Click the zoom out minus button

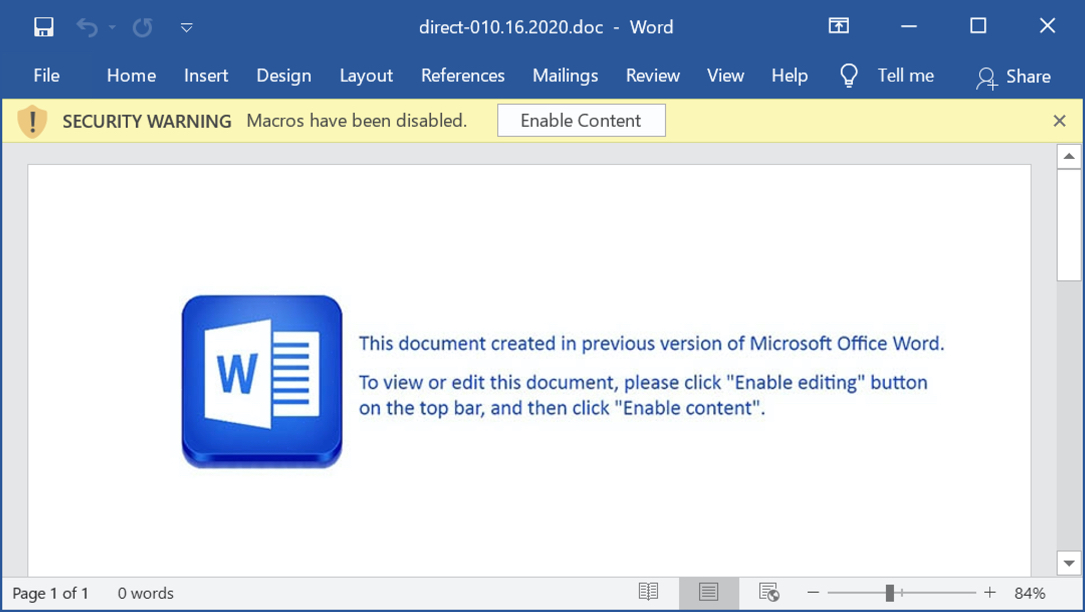813,593
